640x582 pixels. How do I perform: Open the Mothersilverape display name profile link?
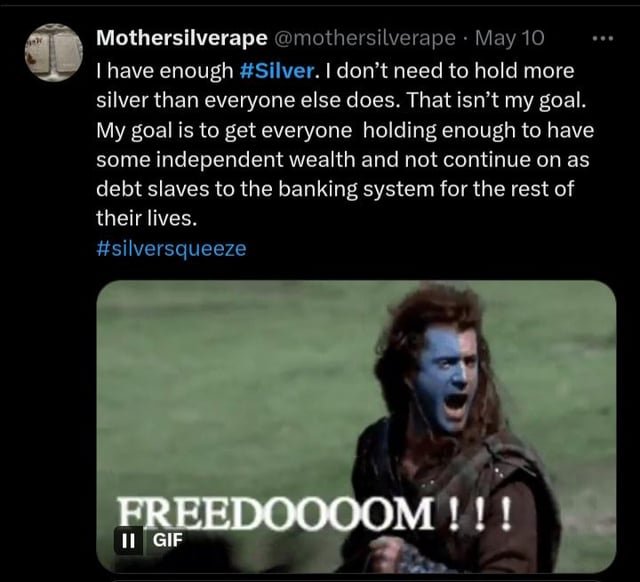coord(182,39)
